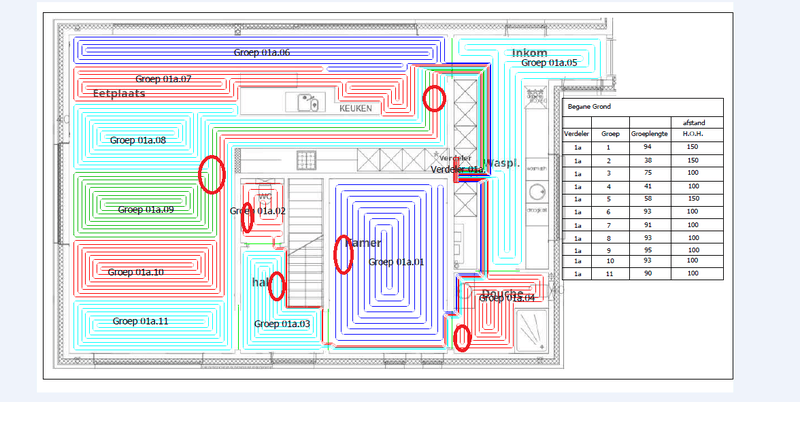The height and width of the screenshot is (421, 800).
Task: Click Groeplengte value 58 in table
Action: [x=647, y=199]
